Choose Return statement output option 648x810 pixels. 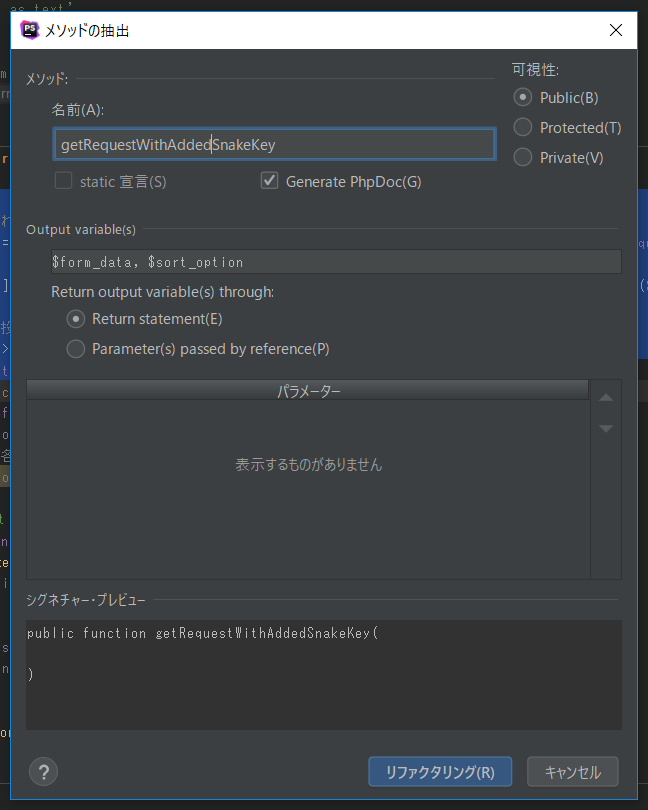76,319
